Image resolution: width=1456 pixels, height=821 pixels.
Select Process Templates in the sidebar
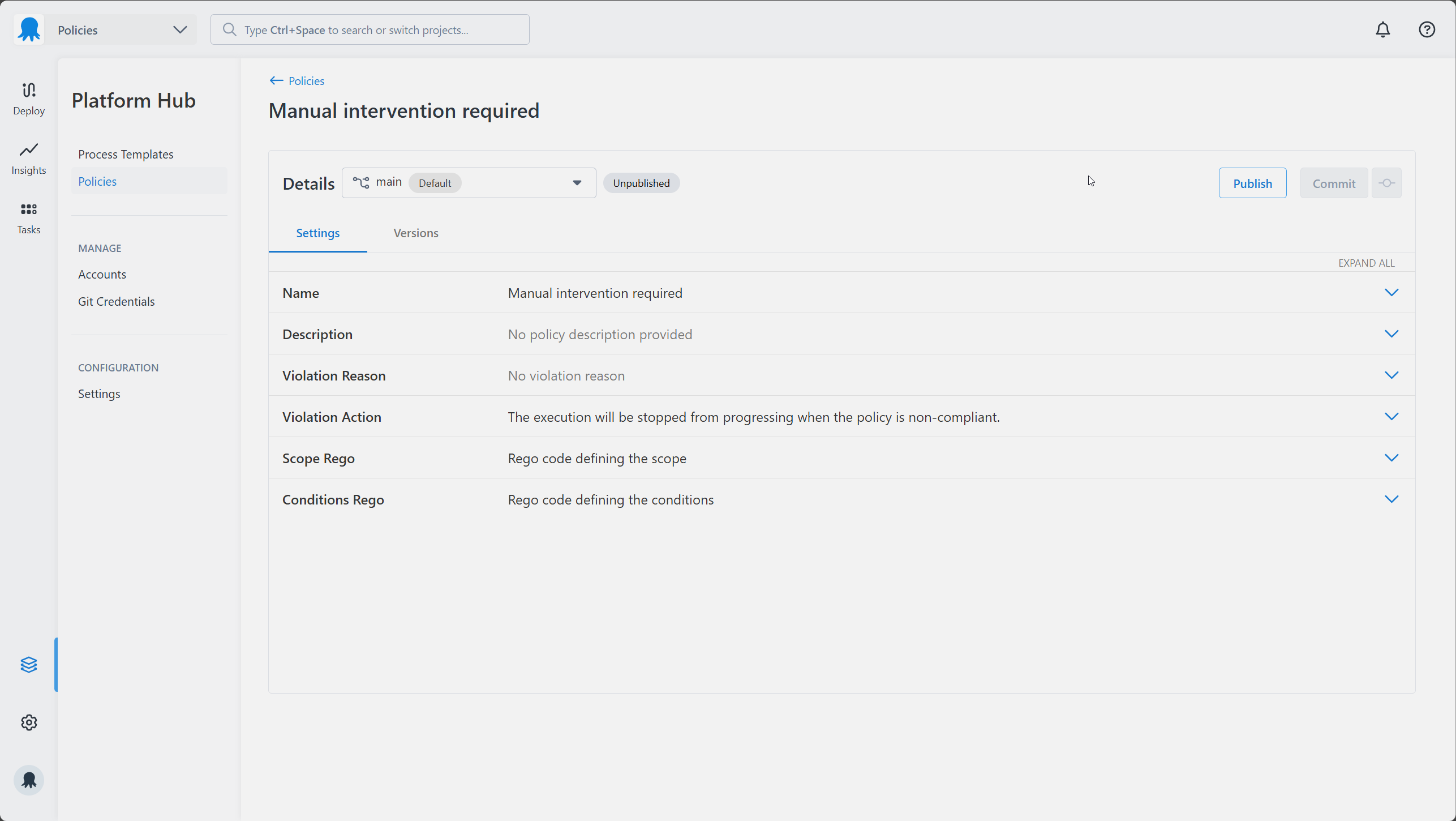point(126,154)
